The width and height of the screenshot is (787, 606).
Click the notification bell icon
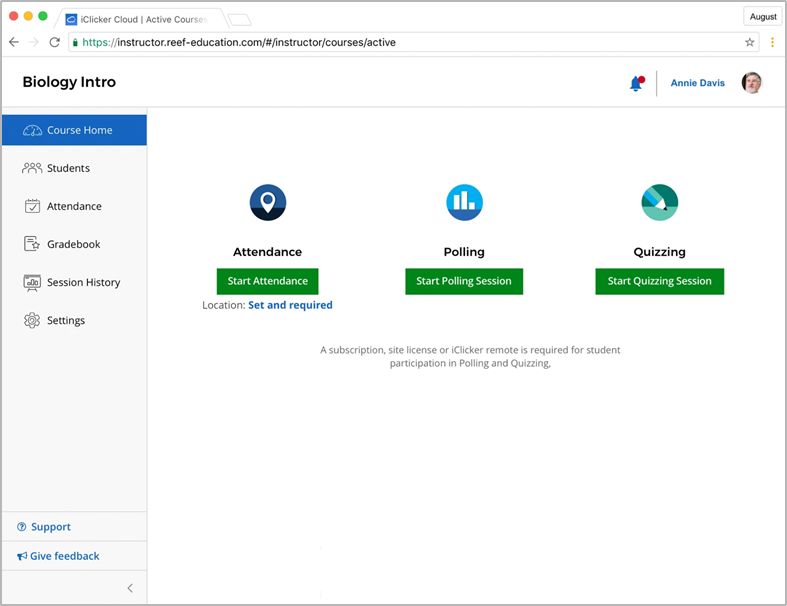[635, 84]
